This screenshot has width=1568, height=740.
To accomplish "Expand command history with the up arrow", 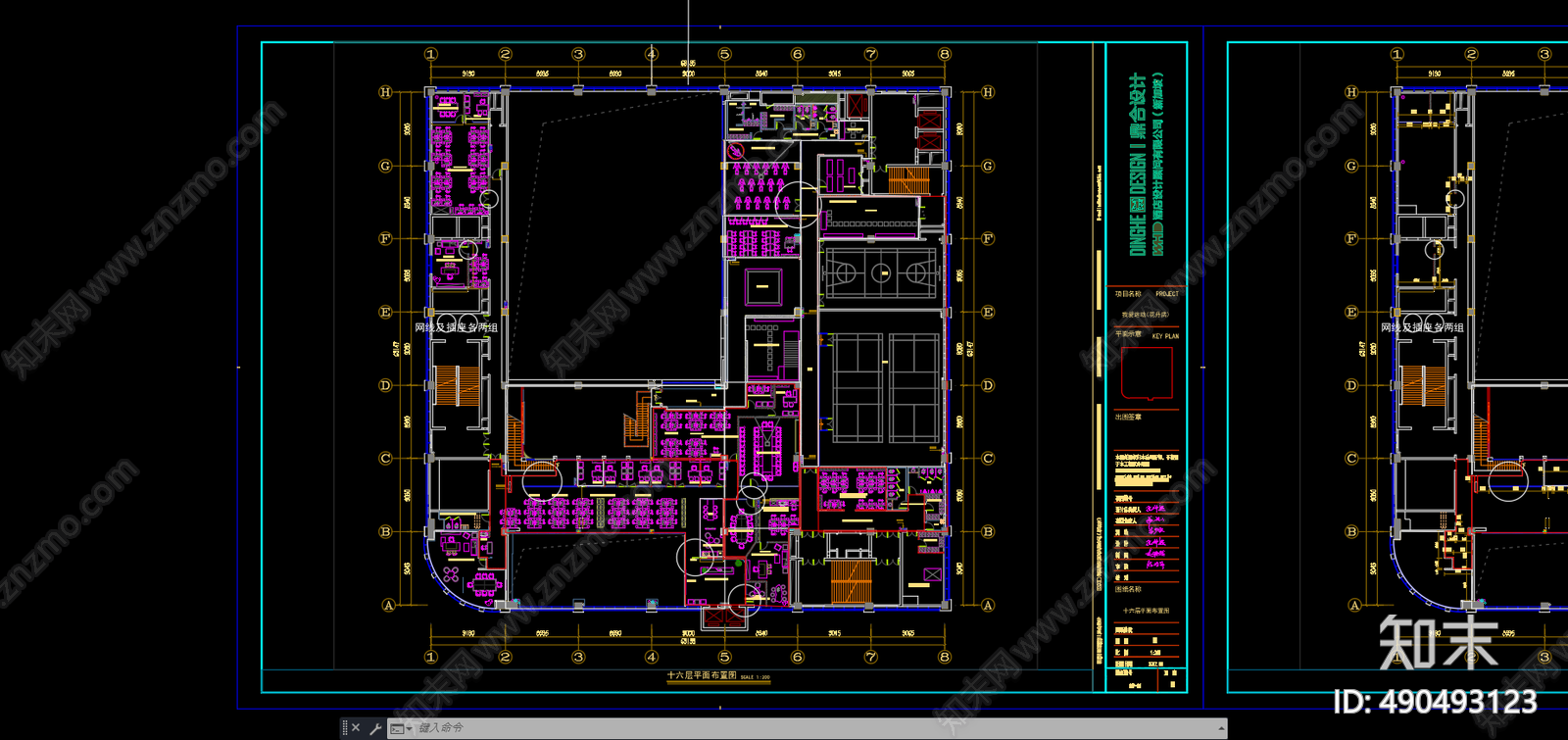I will click(1220, 728).
